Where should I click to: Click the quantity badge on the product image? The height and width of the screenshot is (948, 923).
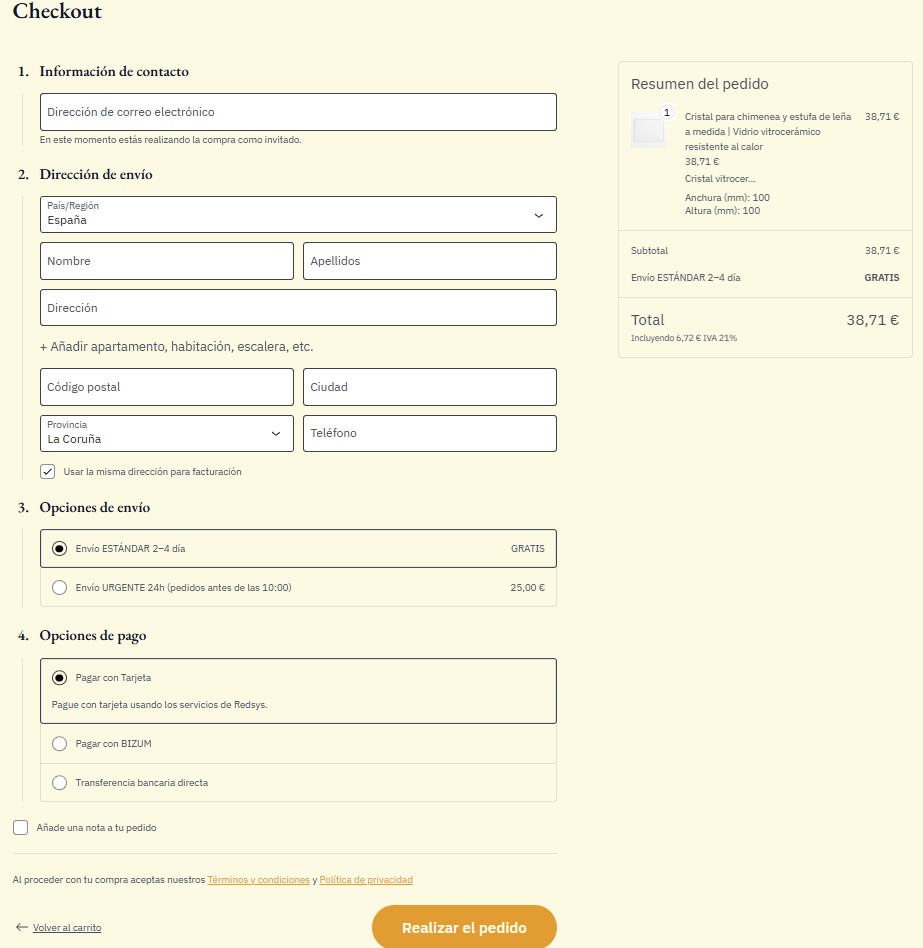tap(667, 112)
